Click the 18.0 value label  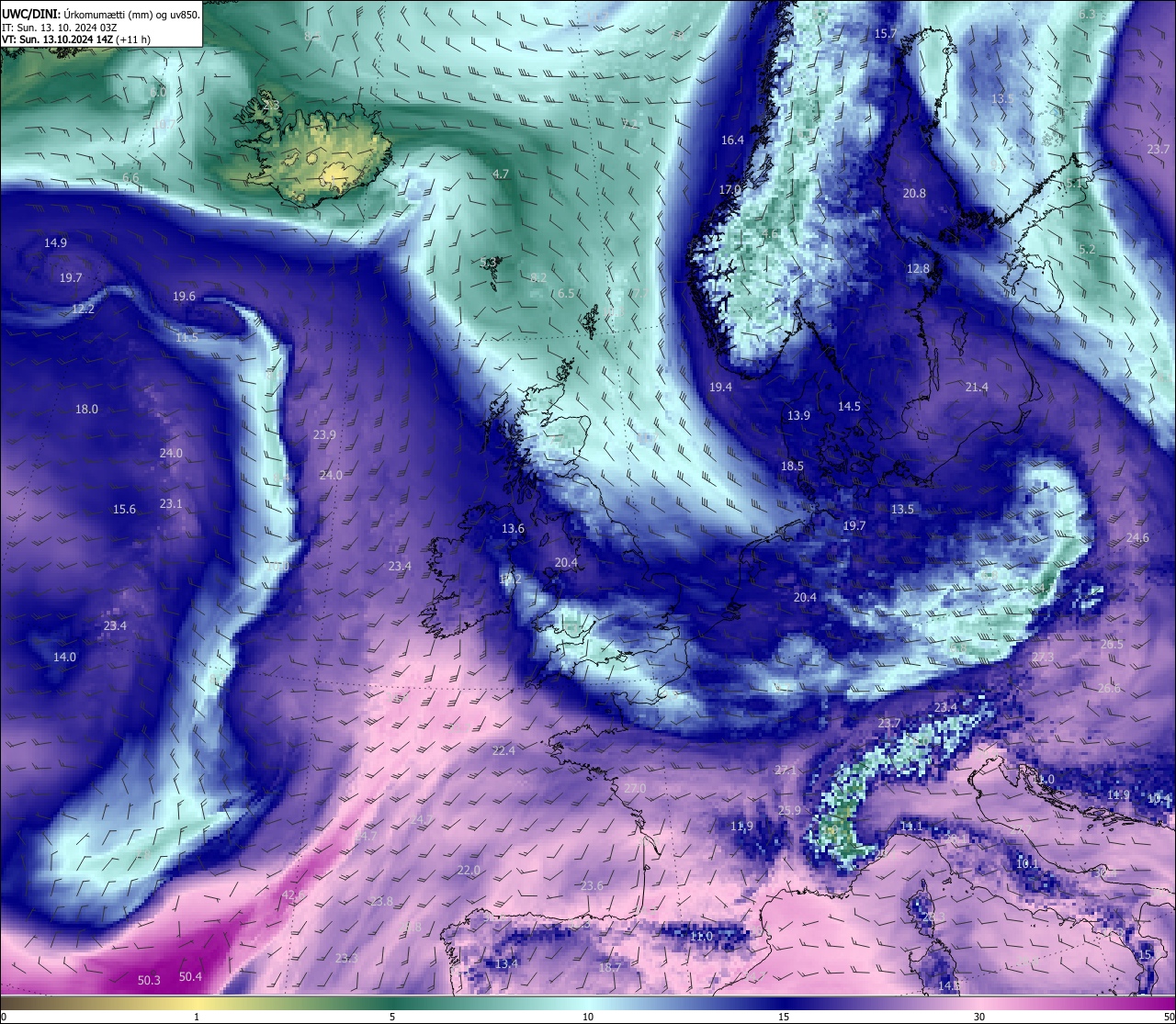[x=86, y=409]
